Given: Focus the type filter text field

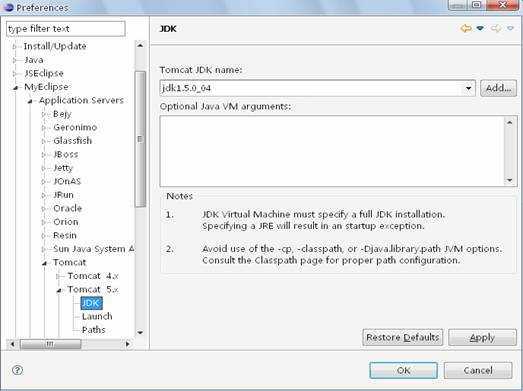Looking at the screenshot, I should pyautogui.click(x=66, y=29).
